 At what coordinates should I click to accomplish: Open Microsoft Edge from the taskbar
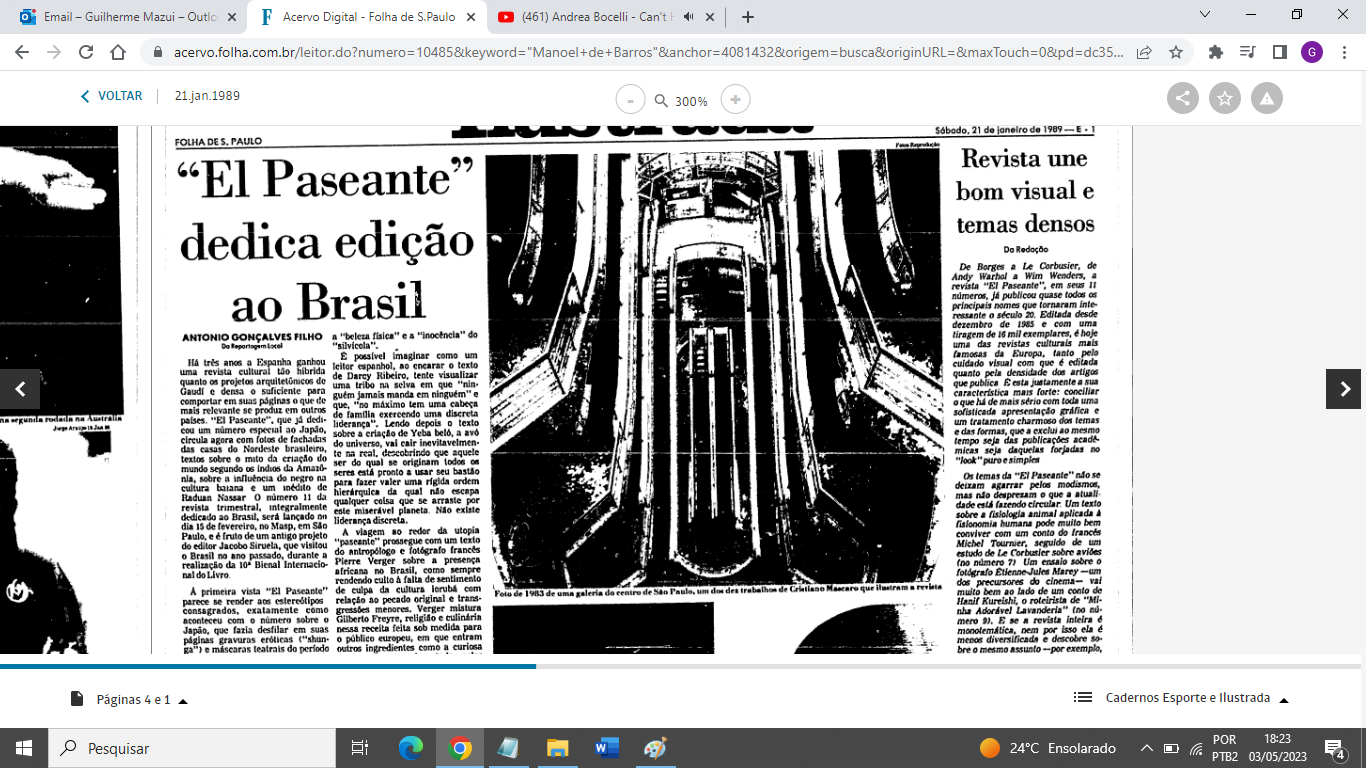coord(410,748)
